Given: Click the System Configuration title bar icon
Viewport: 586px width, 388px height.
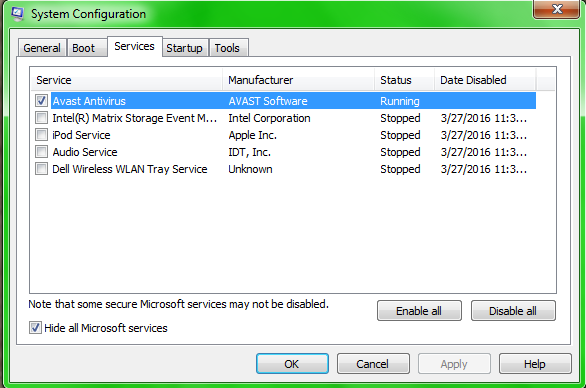Looking at the screenshot, I should click(17, 13).
